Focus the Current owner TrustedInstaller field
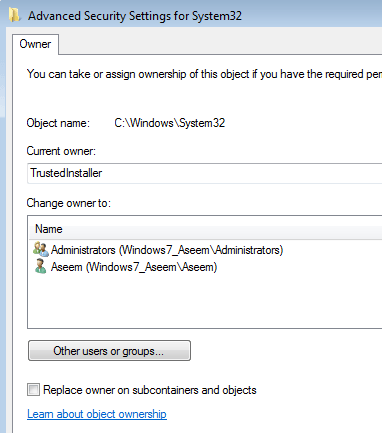The height and width of the screenshot is (433, 382). point(205,173)
